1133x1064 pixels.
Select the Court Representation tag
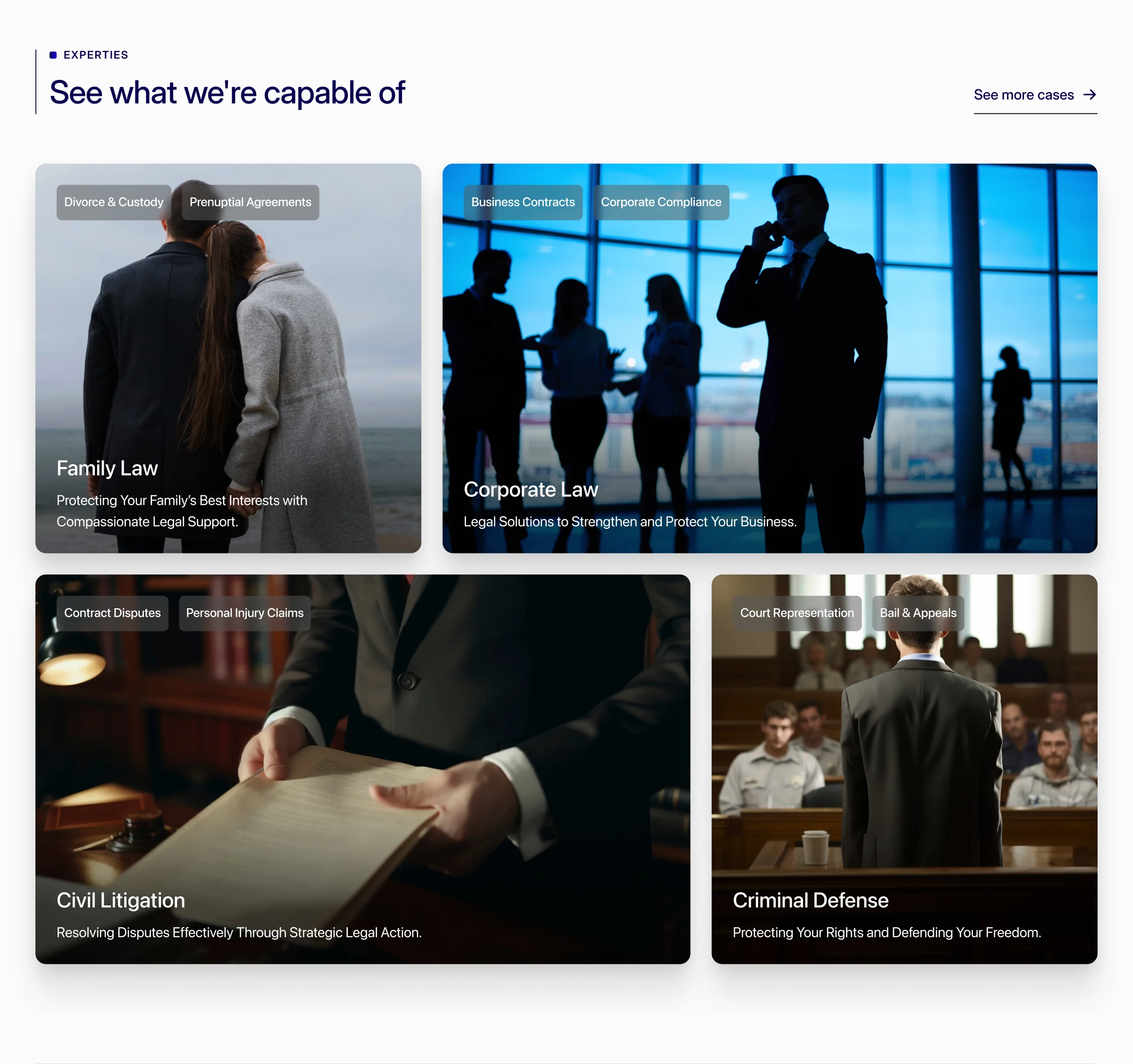(x=797, y=613)
